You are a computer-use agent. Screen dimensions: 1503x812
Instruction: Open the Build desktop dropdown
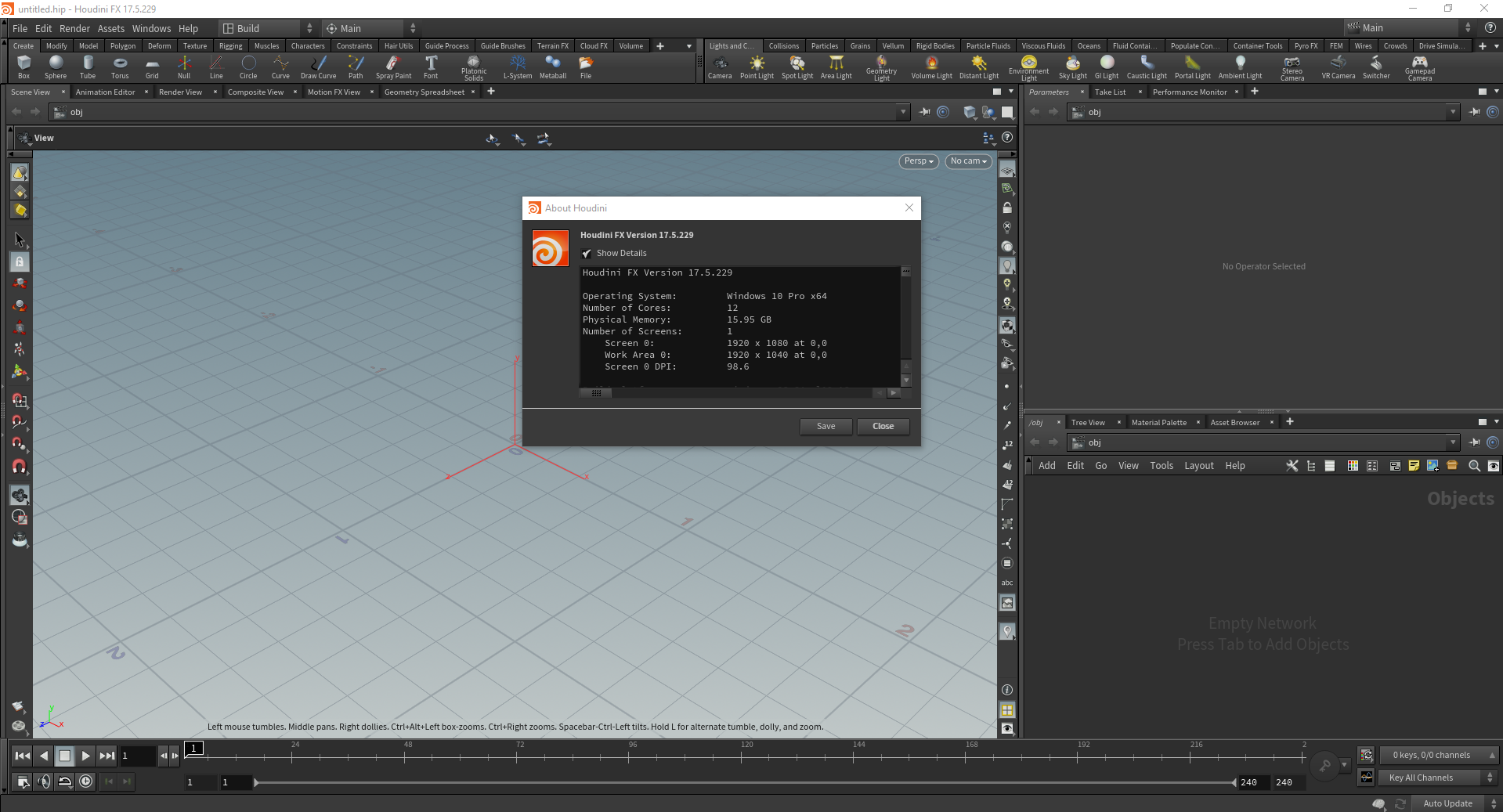(x=267, y=28)
